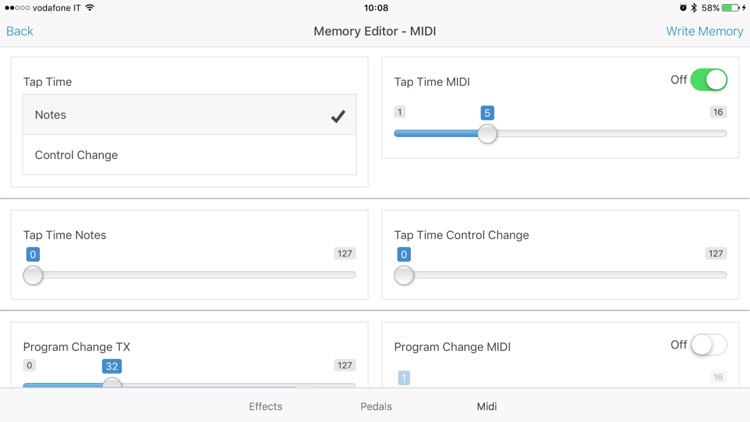
Task: Click the Tap Time Control Change slider handle
Action: pos(404,275)
